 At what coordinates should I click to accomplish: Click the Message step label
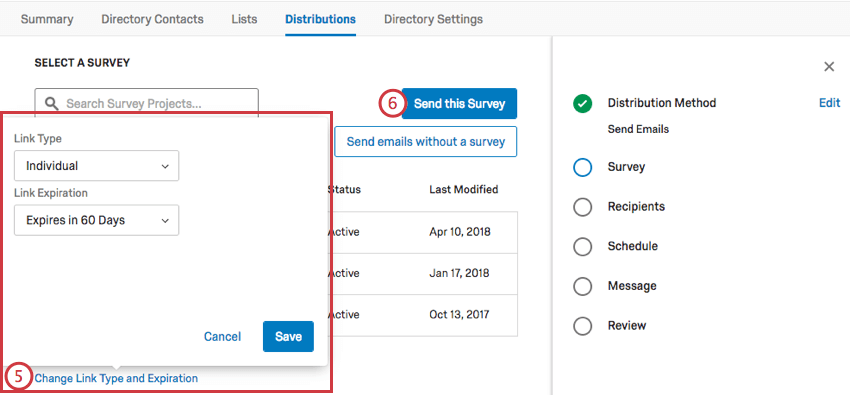click(x=632, y=286)
